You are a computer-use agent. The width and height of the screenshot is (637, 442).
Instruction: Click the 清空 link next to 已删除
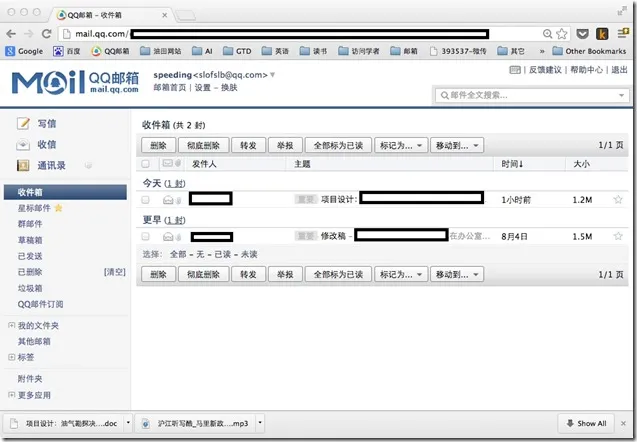click(115, 272)
